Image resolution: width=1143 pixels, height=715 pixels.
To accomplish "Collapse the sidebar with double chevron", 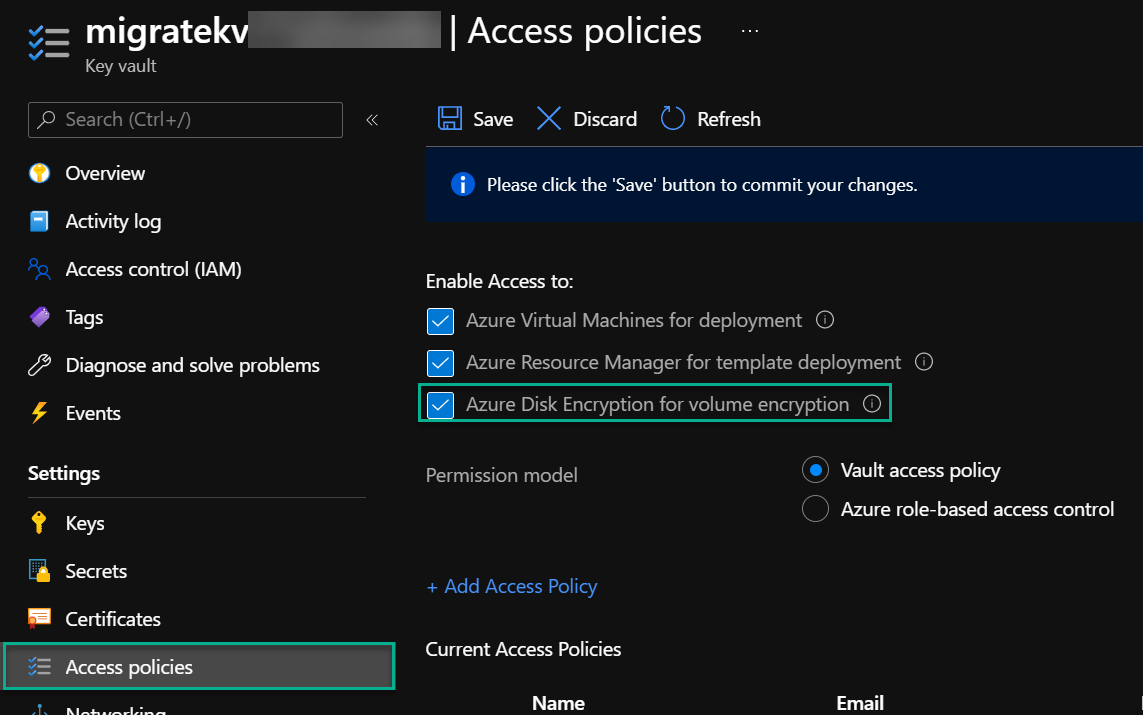I will (x=372, y=120).
